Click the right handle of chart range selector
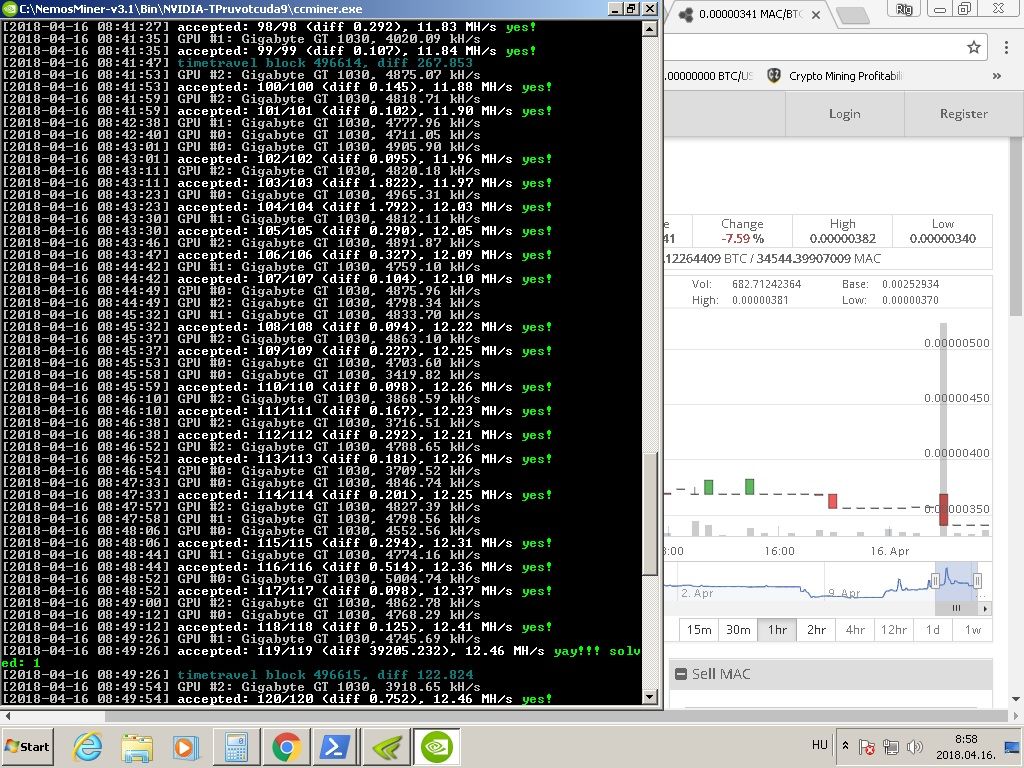The height and width of the screenshot is (768, 1024). coord(978,580)
